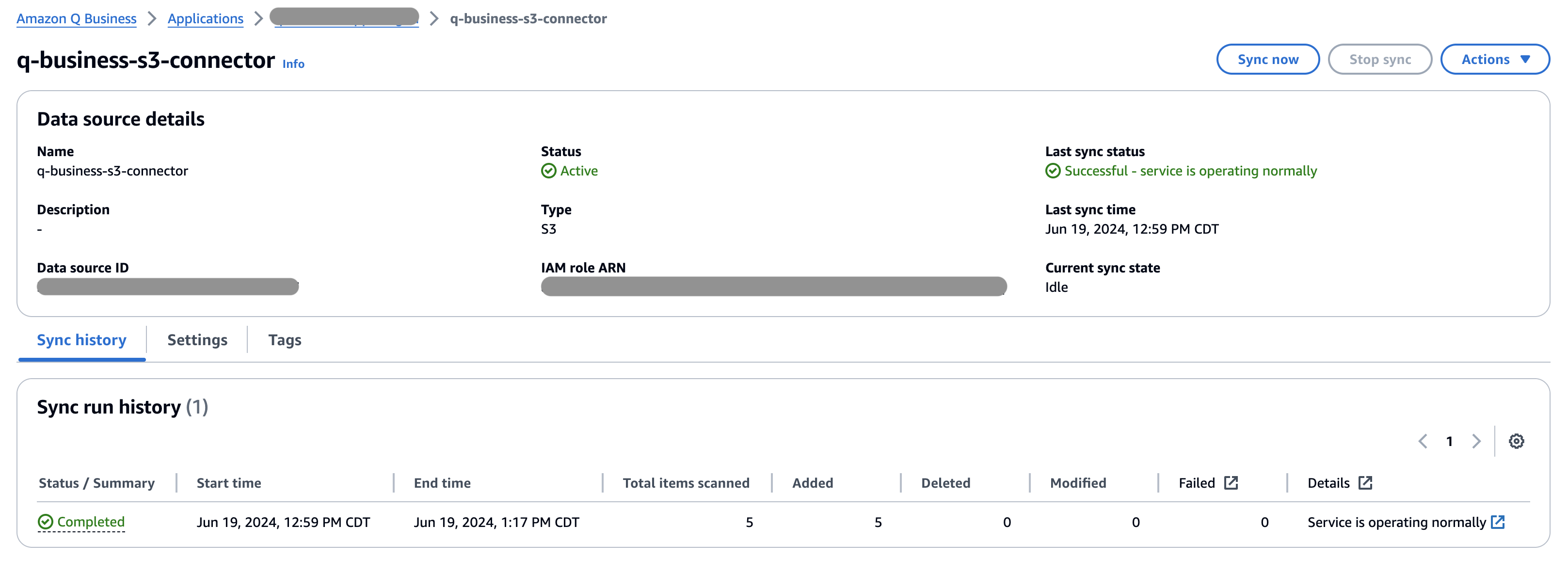Click external link icon beside Details header
This screenshot has height=574, width=1568.
[1365, 483]
